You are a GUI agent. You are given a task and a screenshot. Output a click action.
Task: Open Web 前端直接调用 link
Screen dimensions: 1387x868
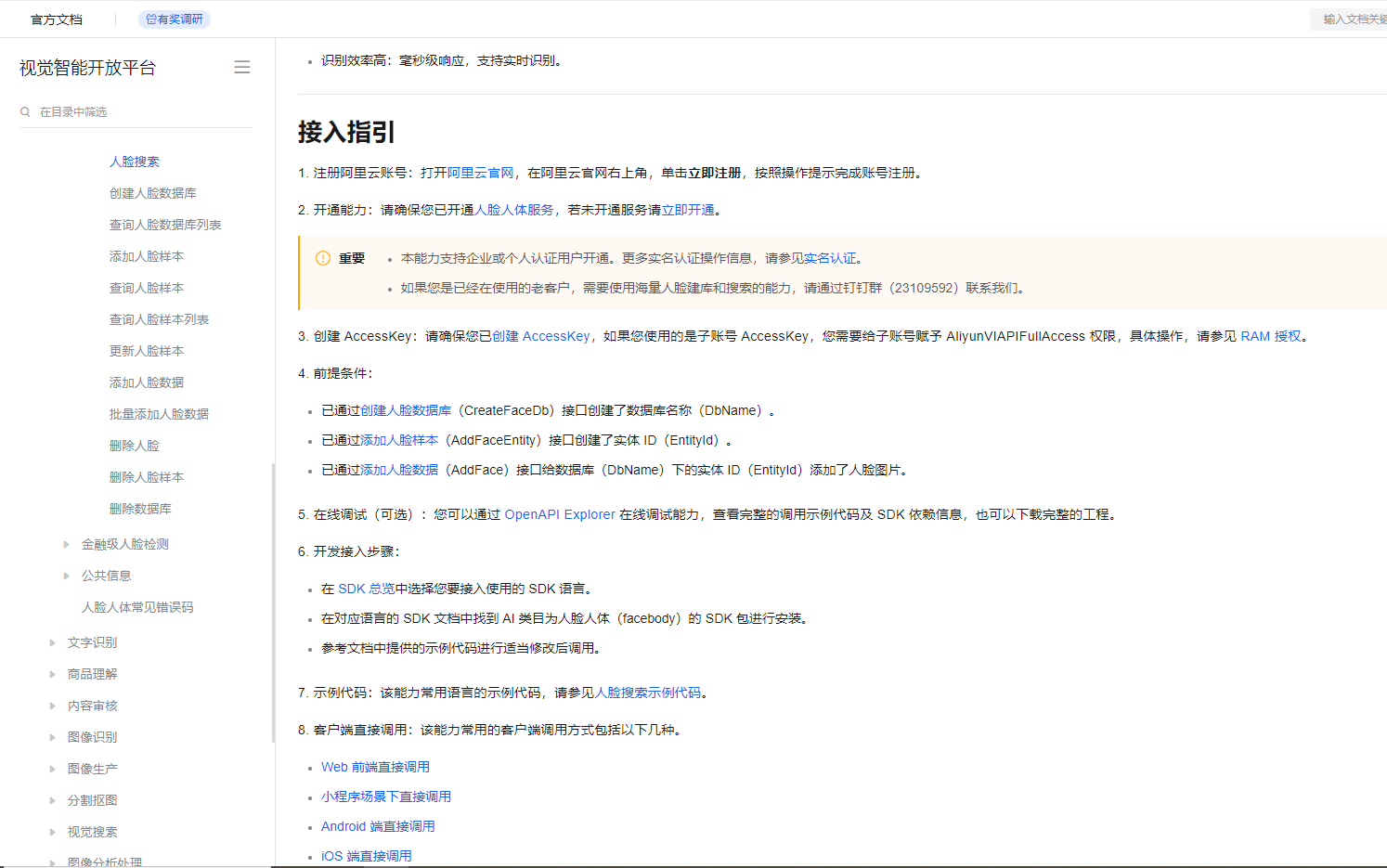(x=375, y=767)
